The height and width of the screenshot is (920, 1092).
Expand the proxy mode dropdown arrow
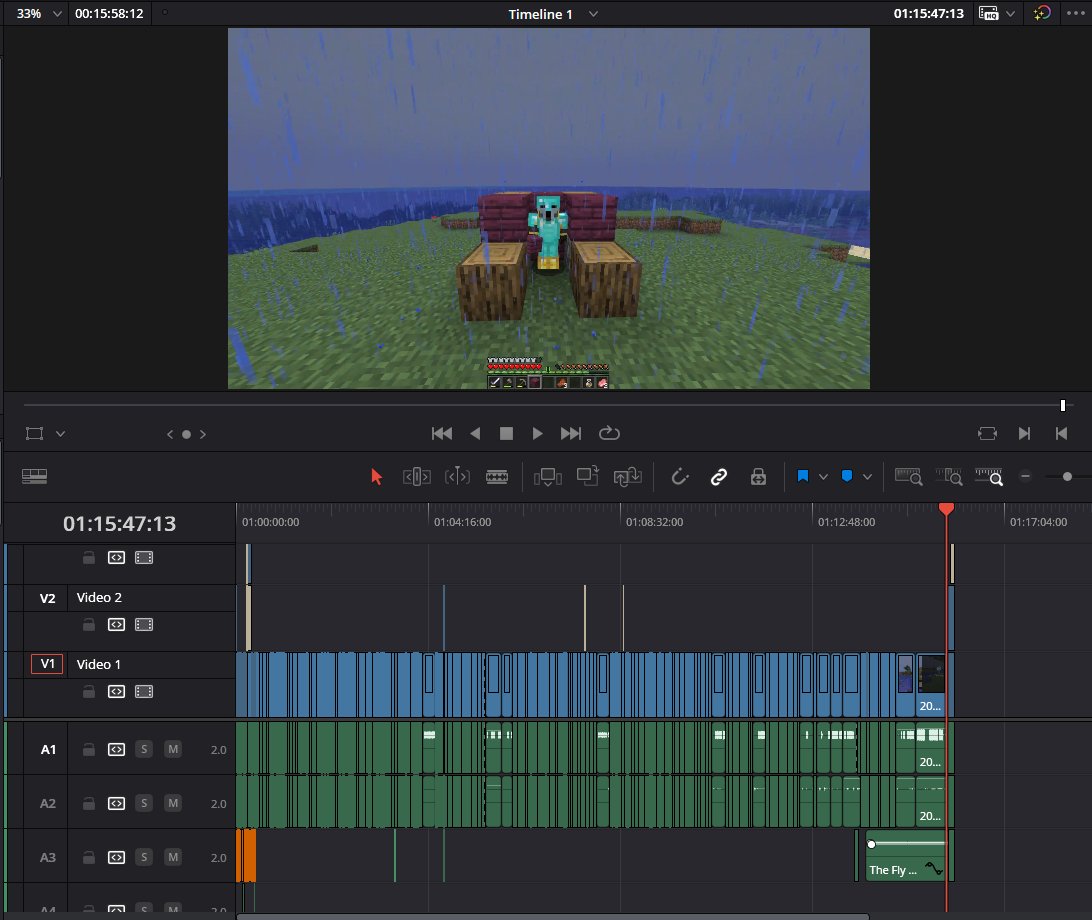[x=1011, y=13]
